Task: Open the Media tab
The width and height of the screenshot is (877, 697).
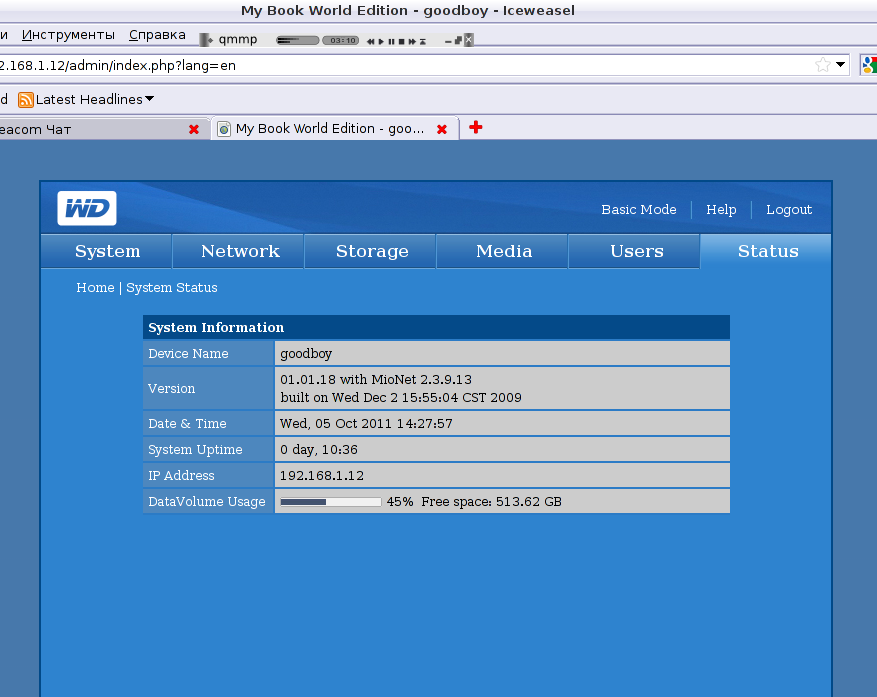Action: click(x=503, y=251)
